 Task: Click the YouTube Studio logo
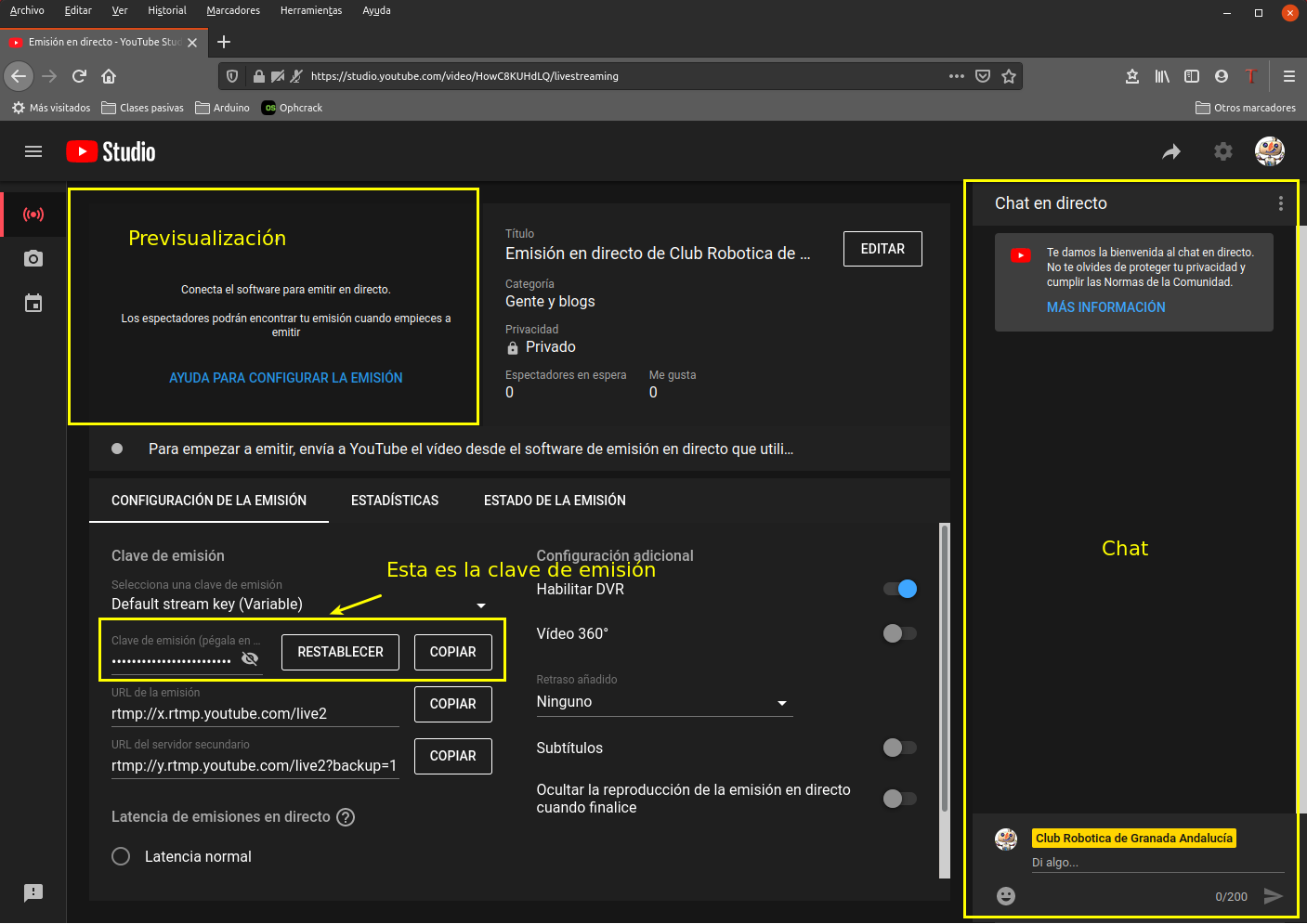(x=111, y=151)
